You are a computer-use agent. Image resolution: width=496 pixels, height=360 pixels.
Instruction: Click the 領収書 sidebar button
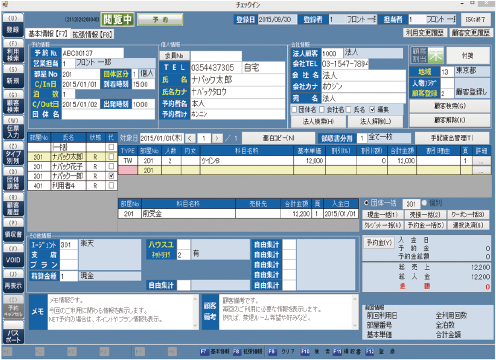click(x=13, y=234)
